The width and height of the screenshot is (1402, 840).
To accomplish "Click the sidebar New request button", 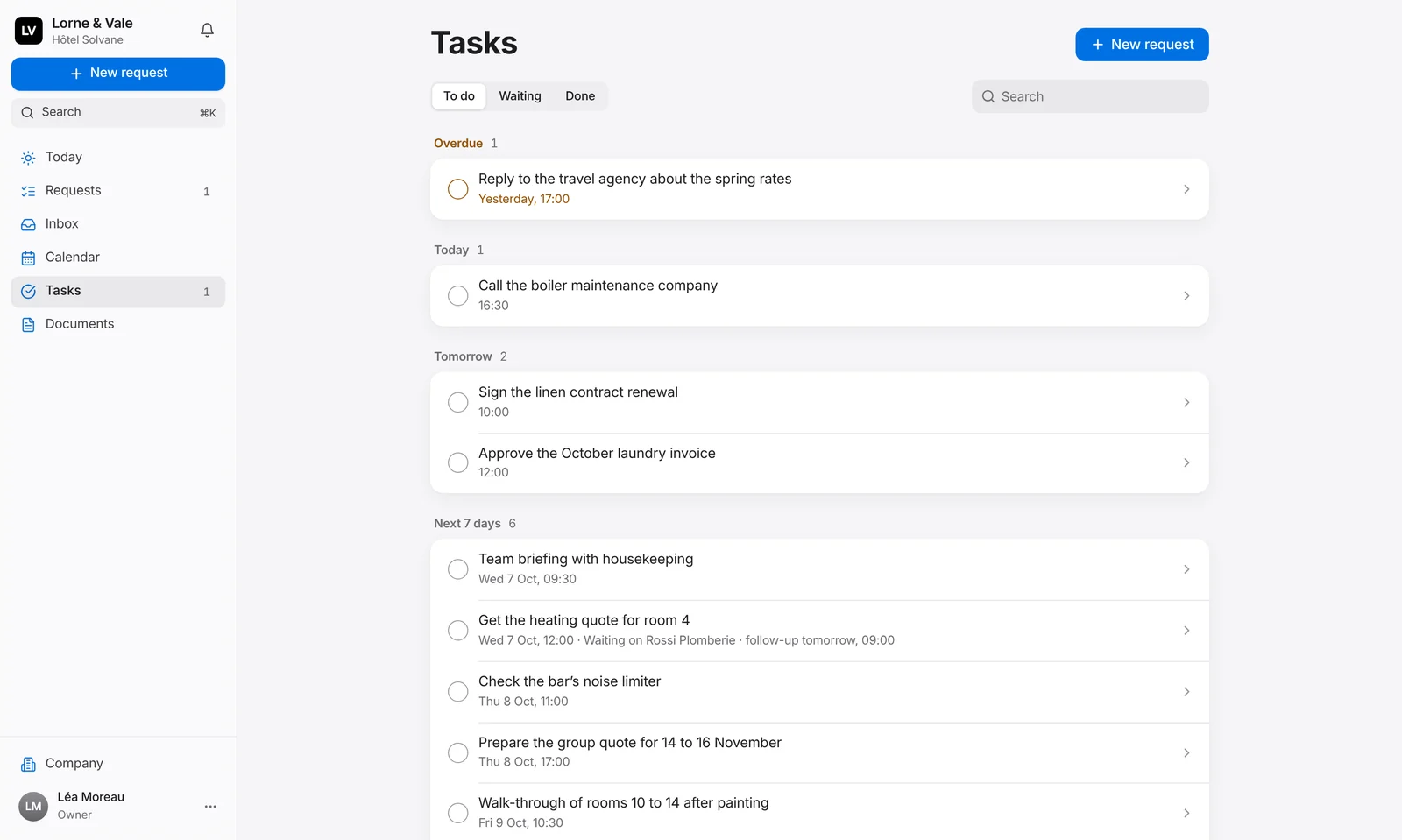I will (x=118, y=74).
